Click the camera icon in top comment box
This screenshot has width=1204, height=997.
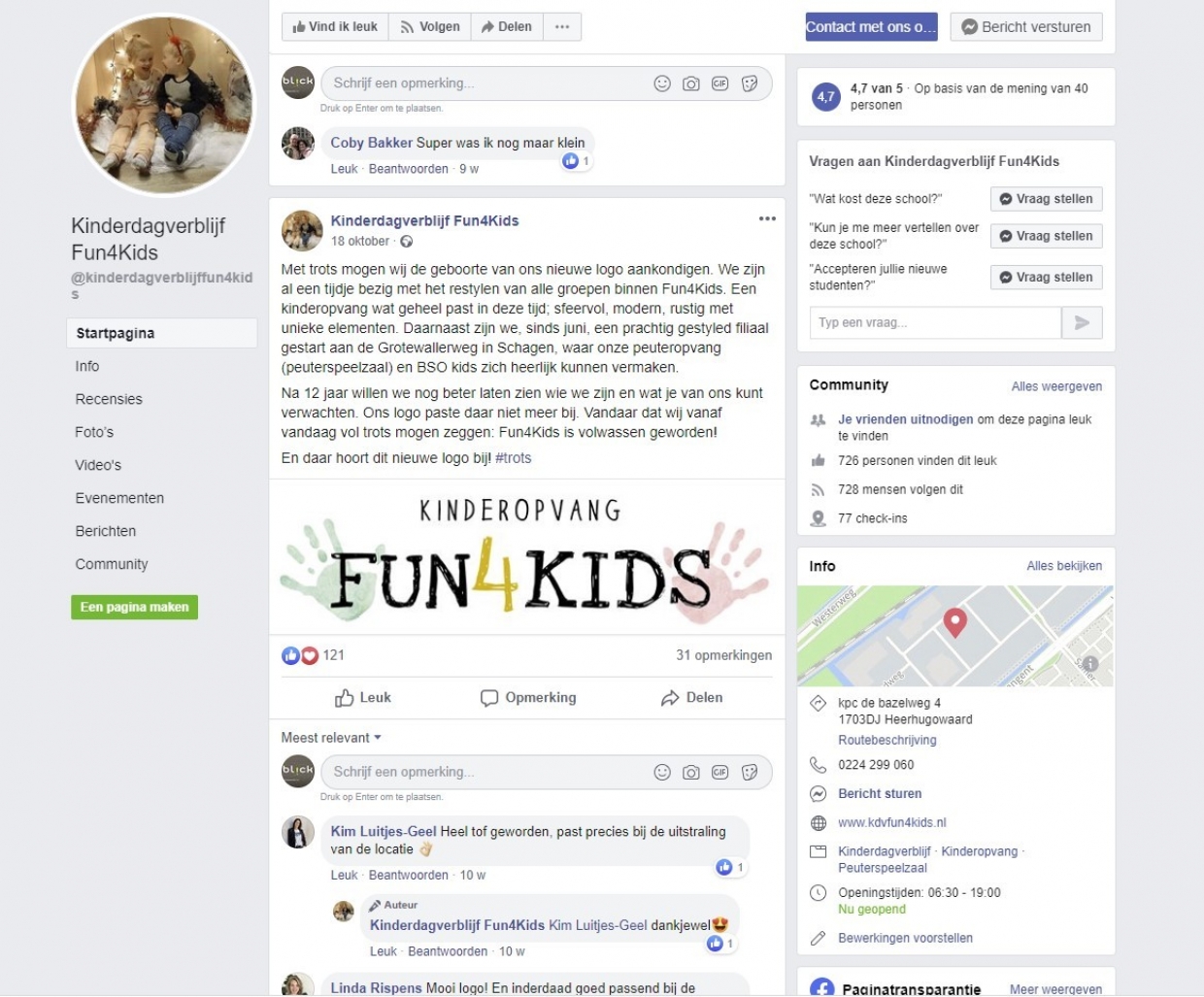coord(691,83)
